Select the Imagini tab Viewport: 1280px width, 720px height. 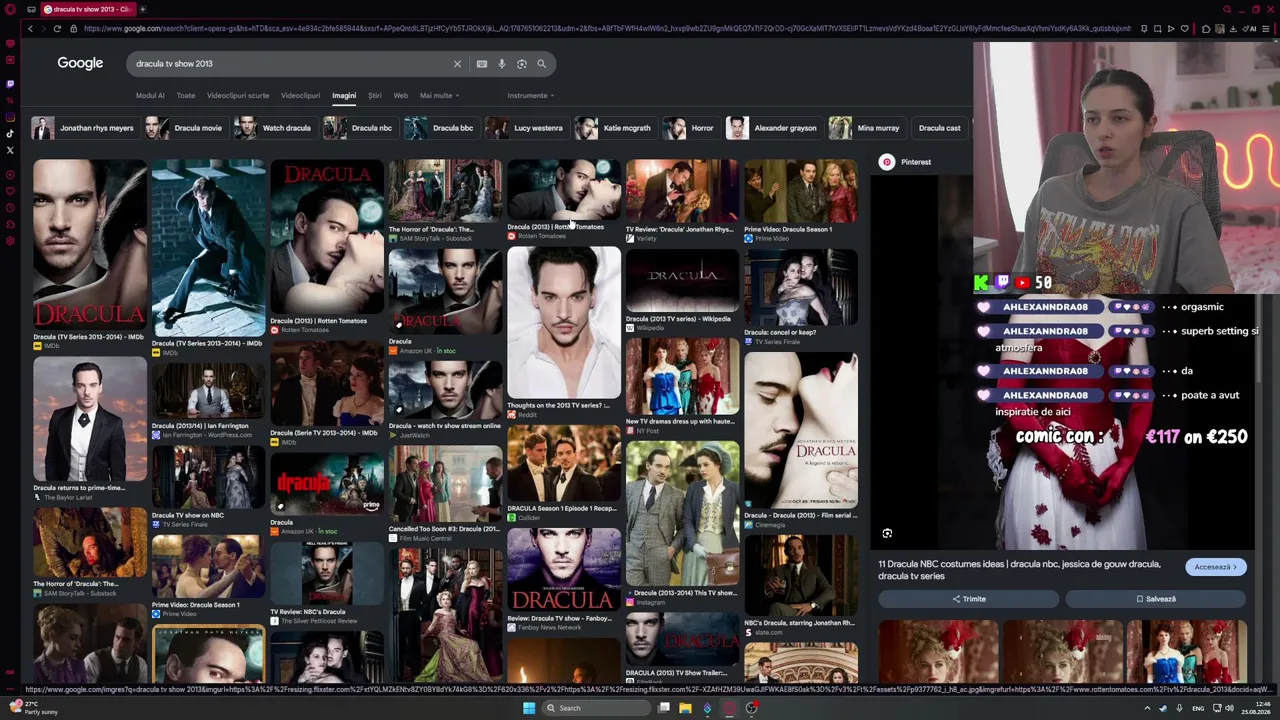[x=344, y=96]
